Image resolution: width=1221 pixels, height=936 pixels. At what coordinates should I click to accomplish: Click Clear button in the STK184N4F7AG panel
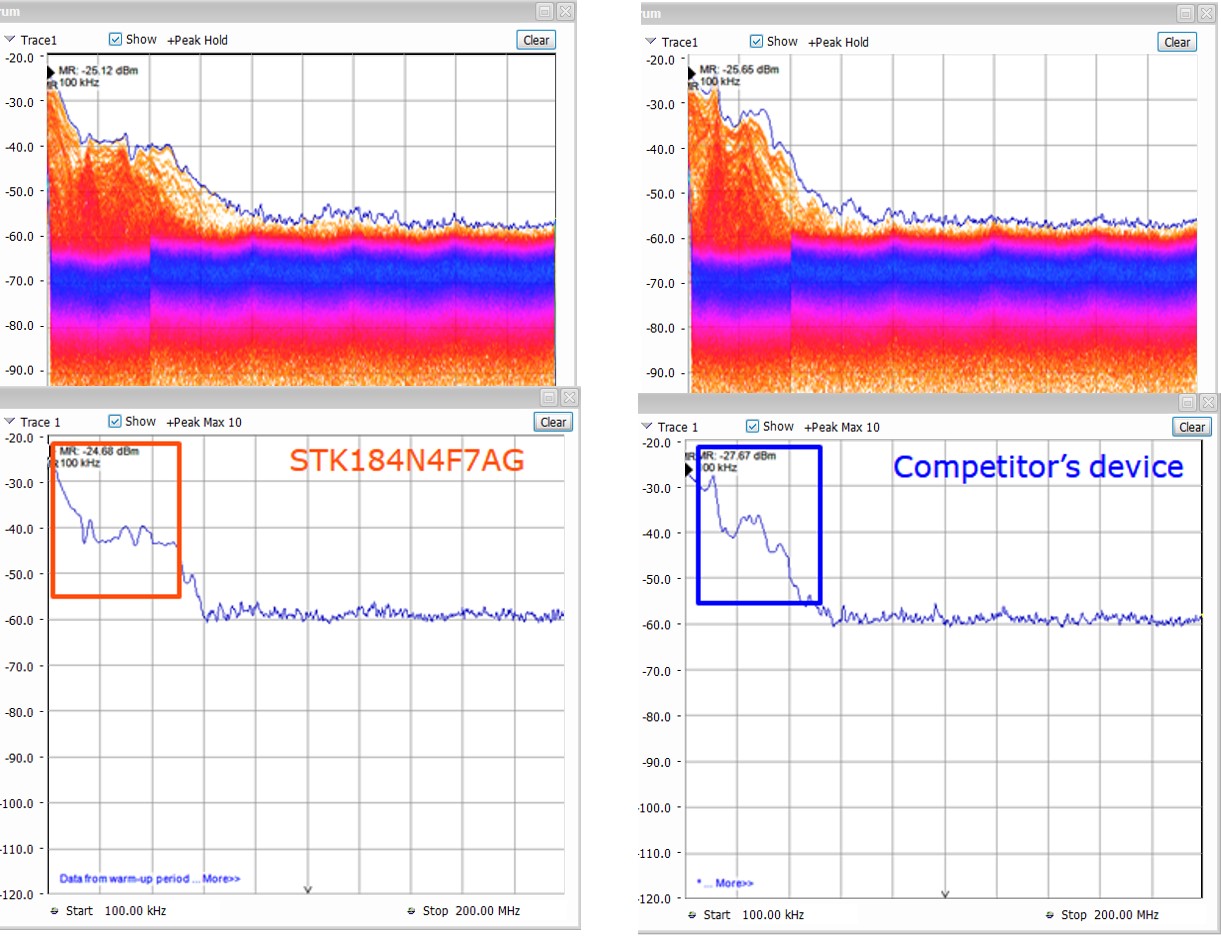tap(553, 422)
